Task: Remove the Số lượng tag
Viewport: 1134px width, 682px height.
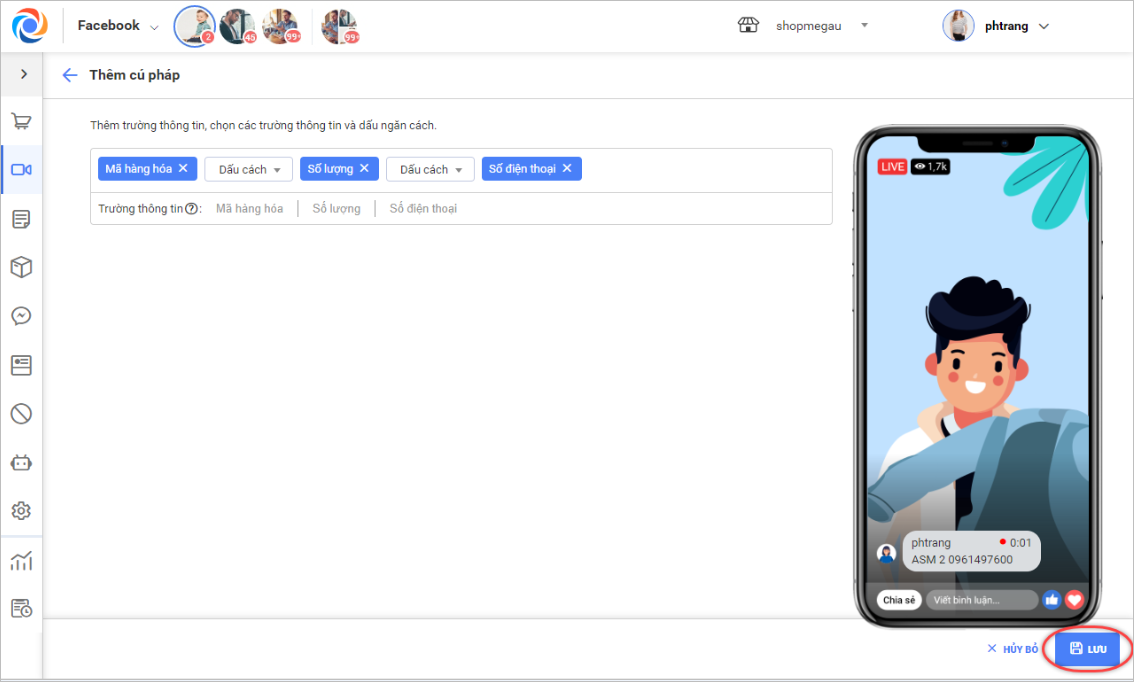Action: (364, 168)
